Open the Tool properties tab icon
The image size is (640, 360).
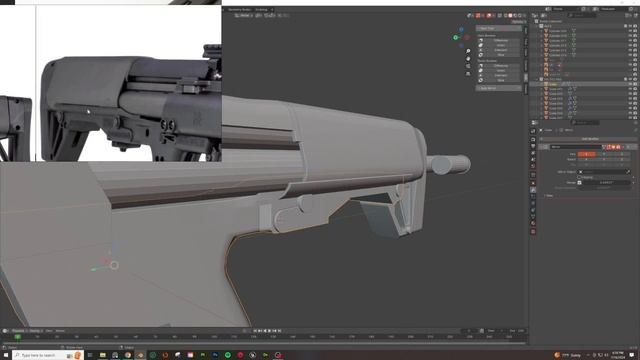click(533, 131)
